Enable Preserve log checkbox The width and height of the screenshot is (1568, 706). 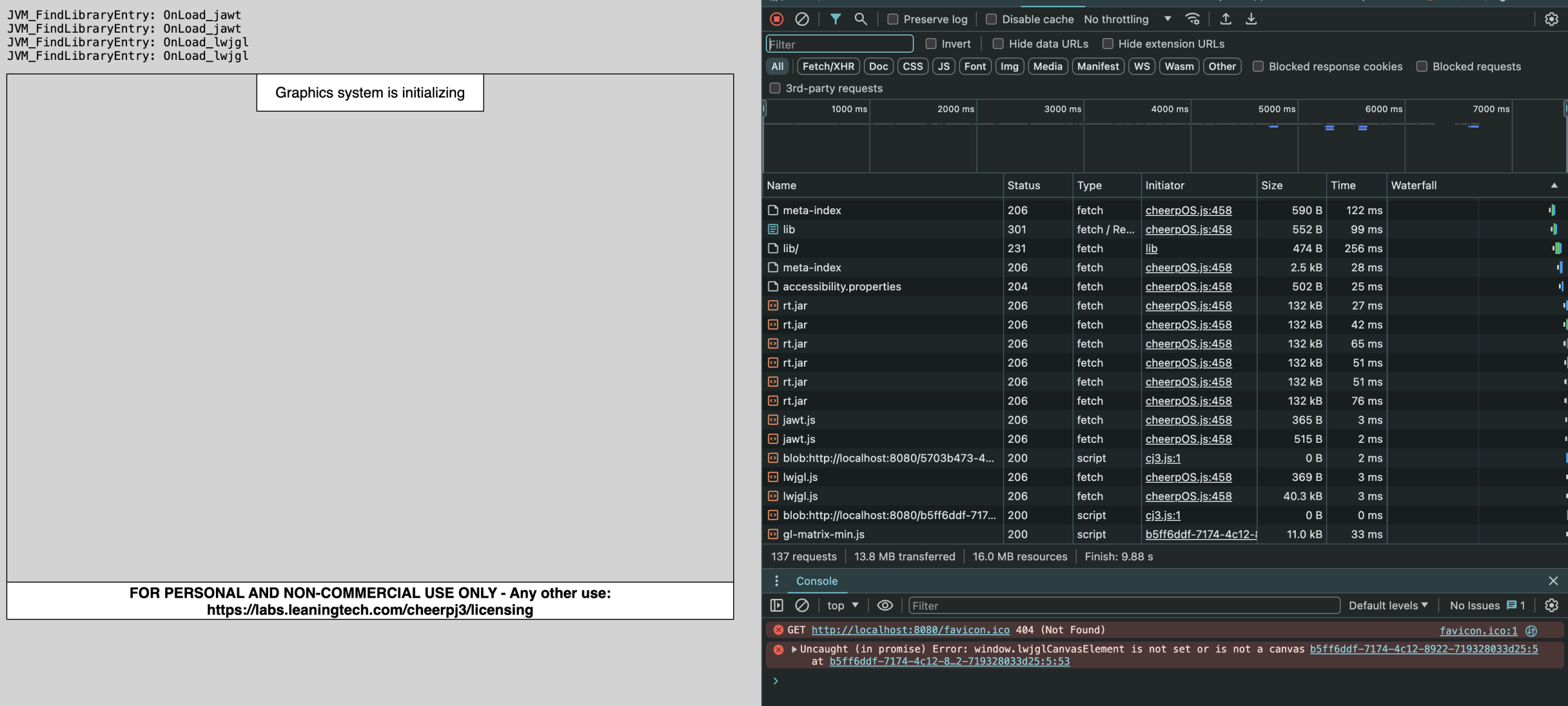(x=893, y=19)
